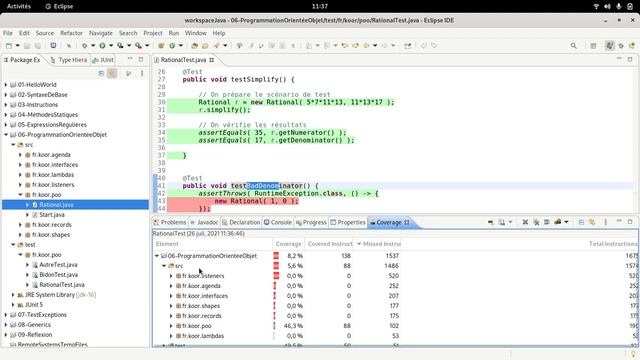
Task: Toggle Link with Editor in Package Explorer
Action: point(112,73)
